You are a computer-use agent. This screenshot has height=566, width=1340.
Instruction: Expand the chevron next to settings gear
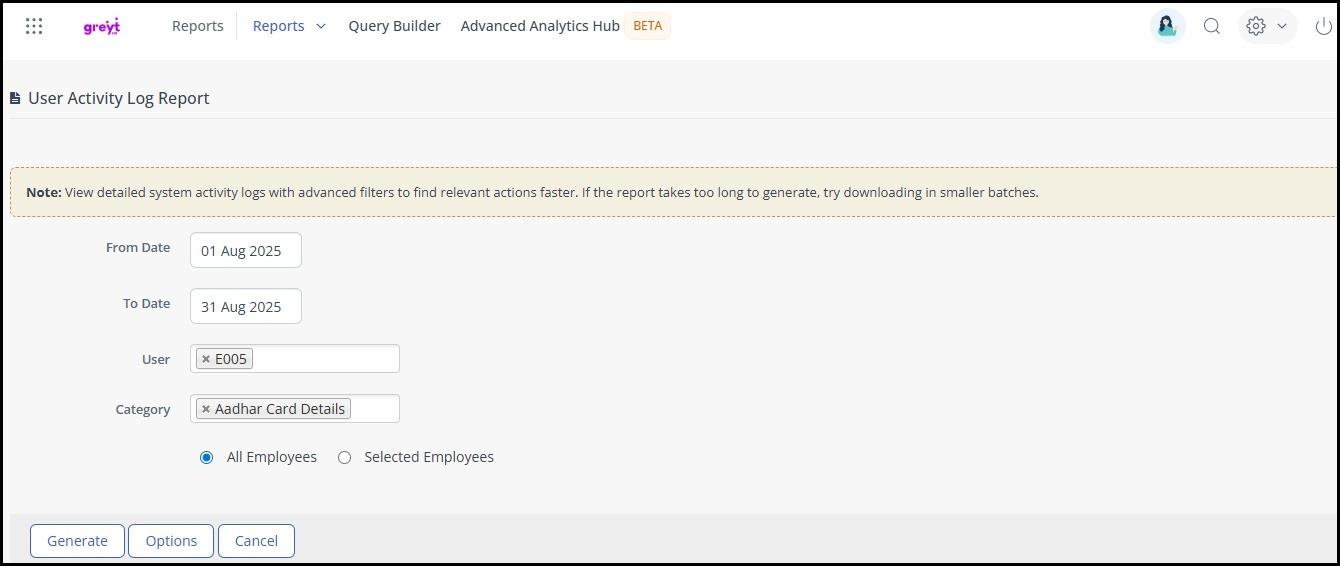[1282, 26]
